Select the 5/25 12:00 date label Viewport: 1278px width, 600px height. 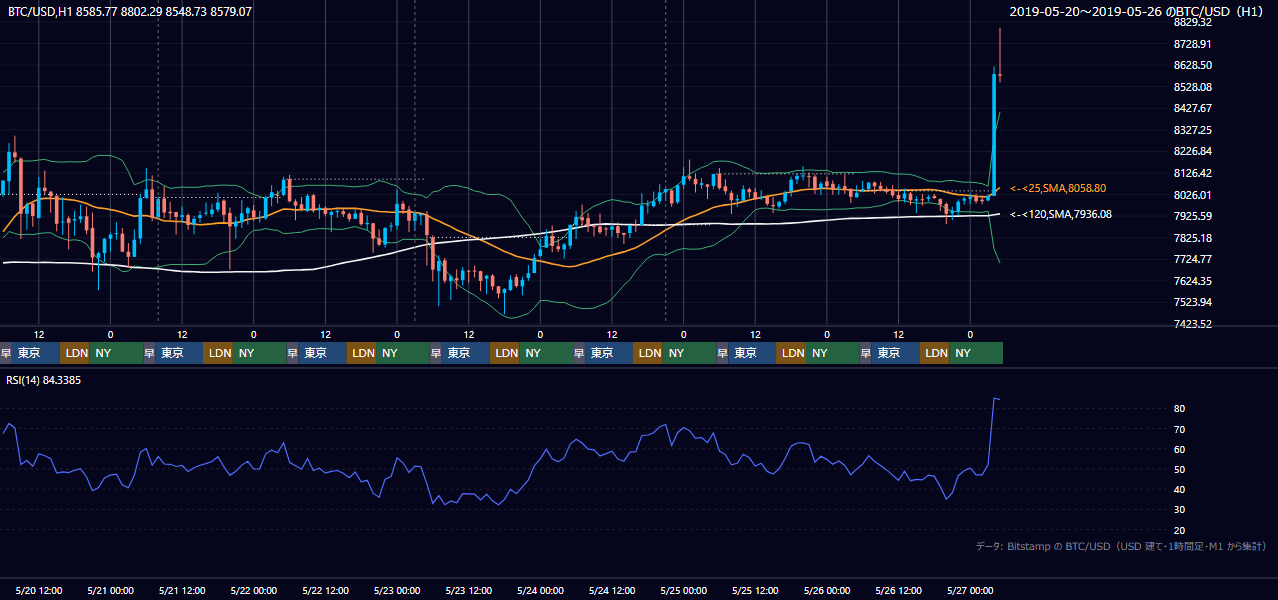[x=755, y=590]
